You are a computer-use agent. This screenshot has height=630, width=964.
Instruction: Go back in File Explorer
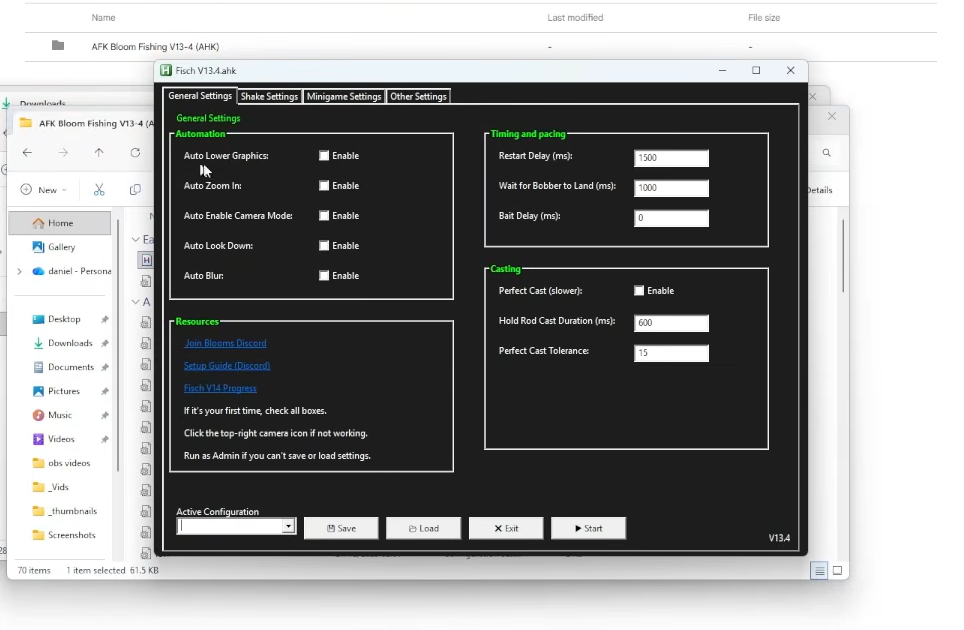27,152
